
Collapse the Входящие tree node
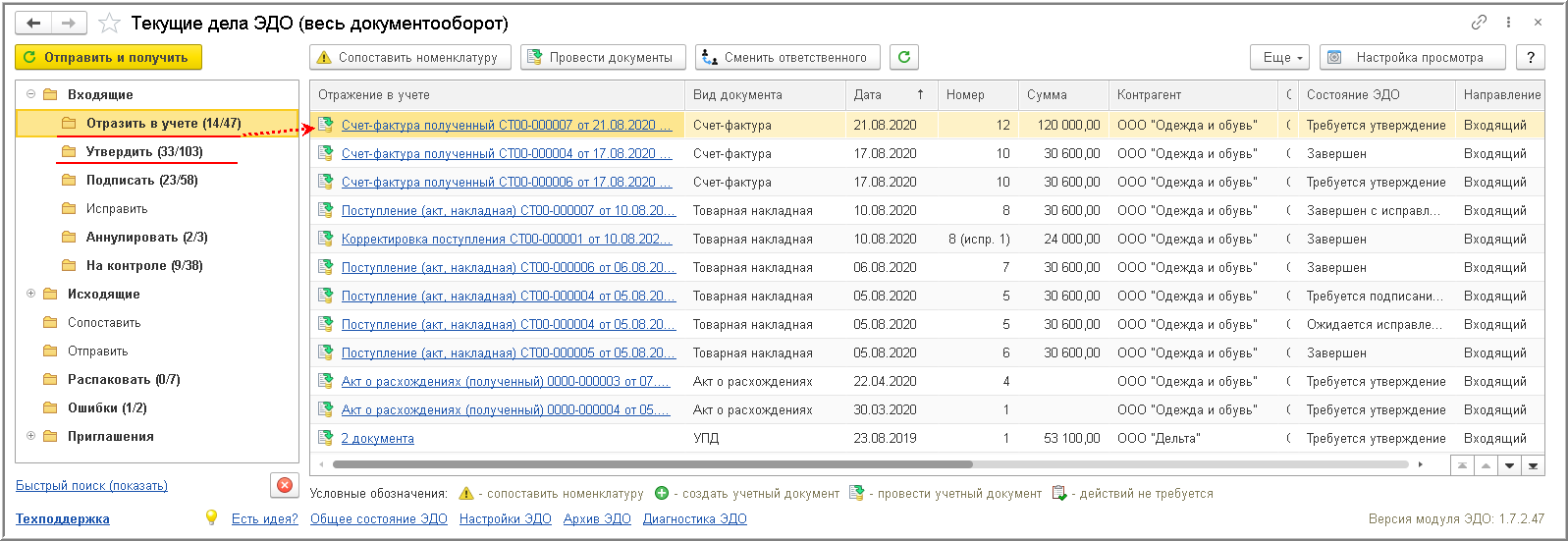tap(30, 94)
